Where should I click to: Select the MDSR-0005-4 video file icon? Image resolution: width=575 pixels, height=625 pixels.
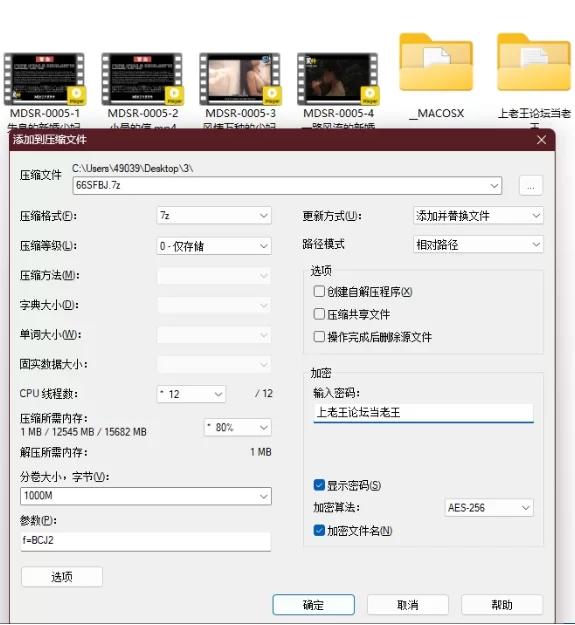(338, 79)
